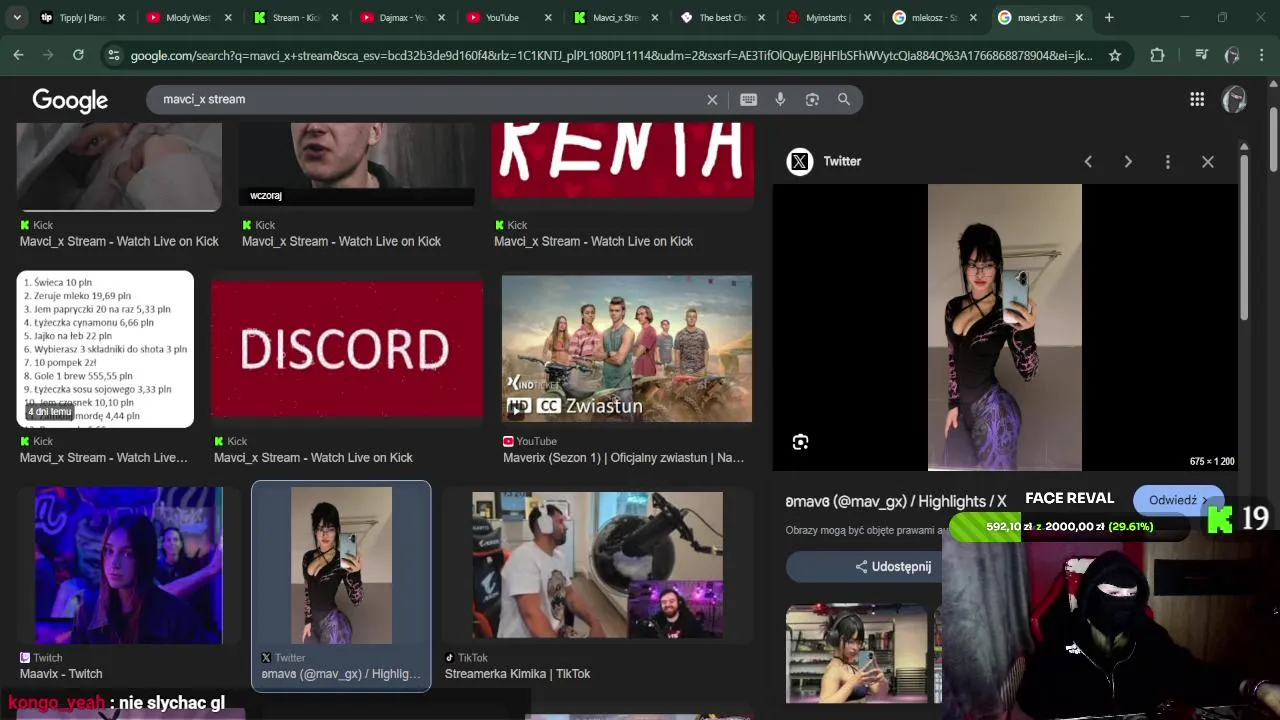Switch to the Stream - Kick tab
This screenshot has height=720, width=1280.
coord(294,17)
